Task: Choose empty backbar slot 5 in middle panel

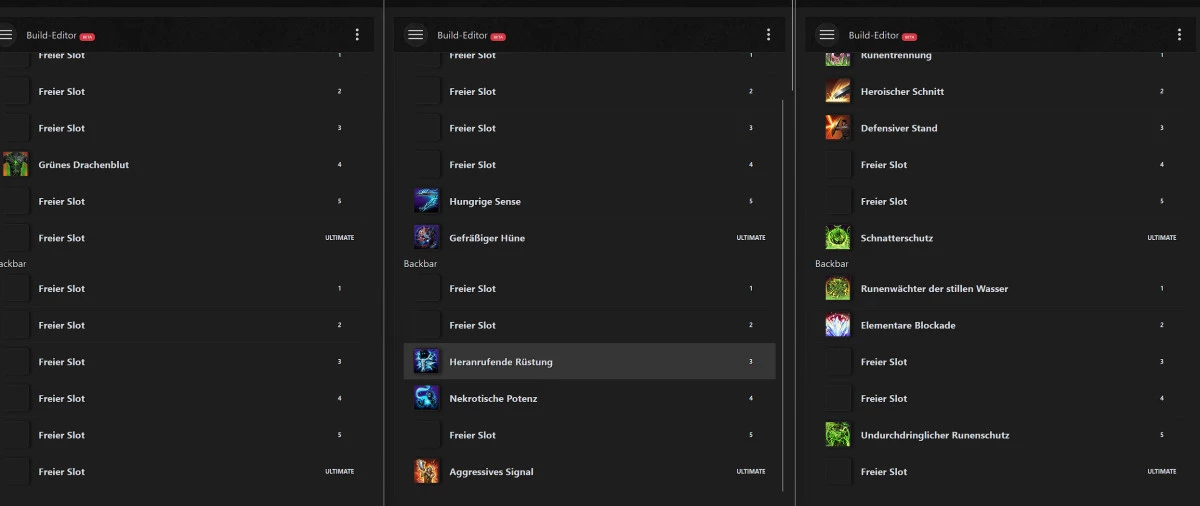Action: [589, 435]
